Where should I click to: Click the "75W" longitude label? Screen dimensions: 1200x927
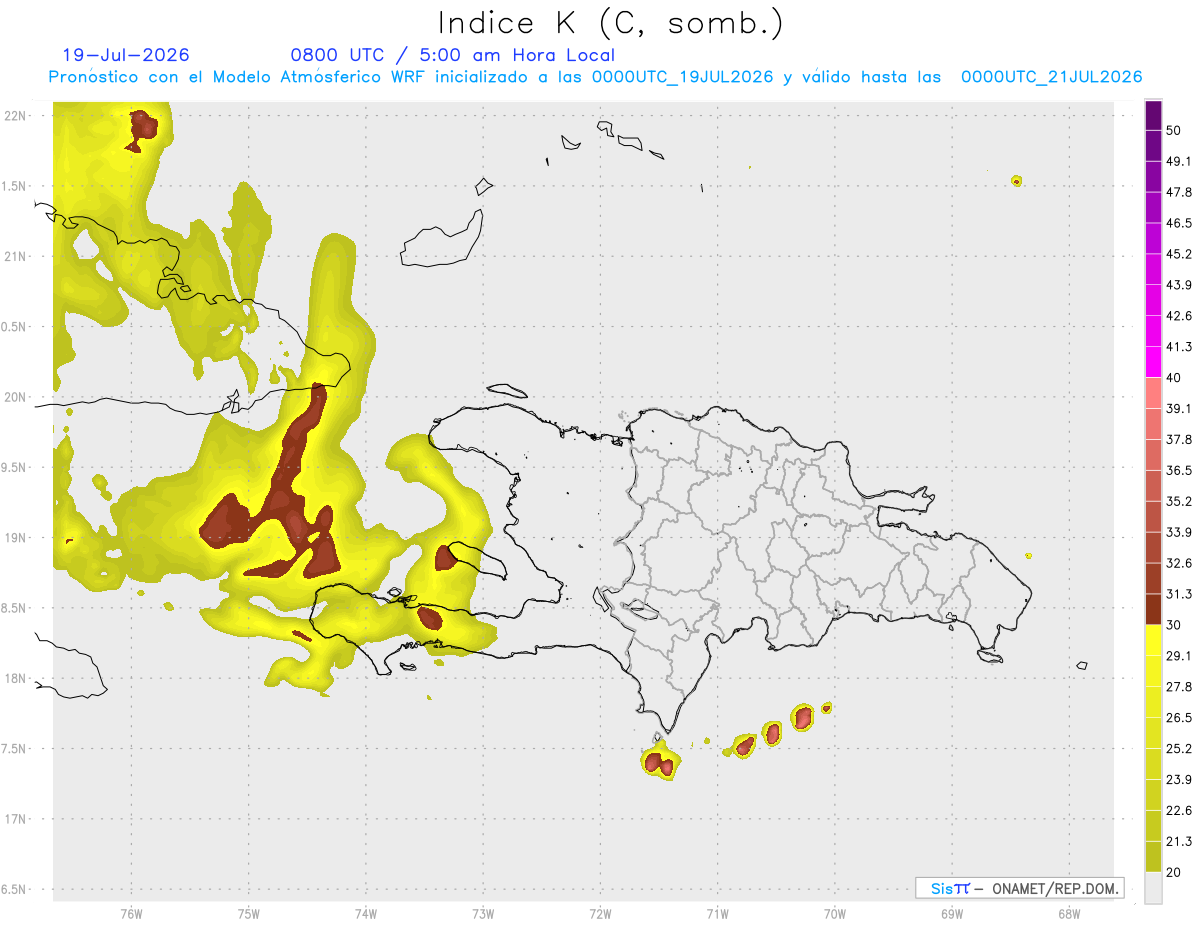[x=249, y=914]
